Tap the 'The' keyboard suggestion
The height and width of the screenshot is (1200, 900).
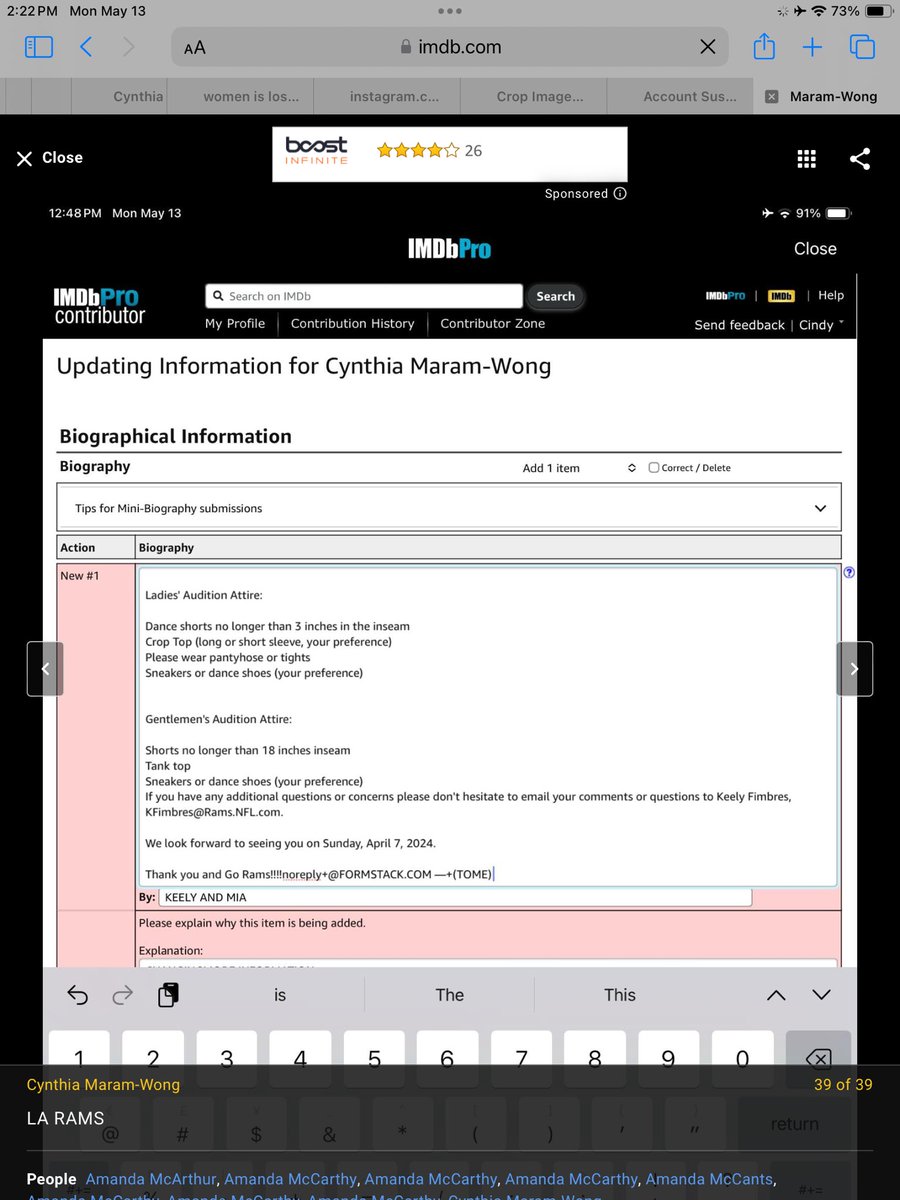click(450, 995)
